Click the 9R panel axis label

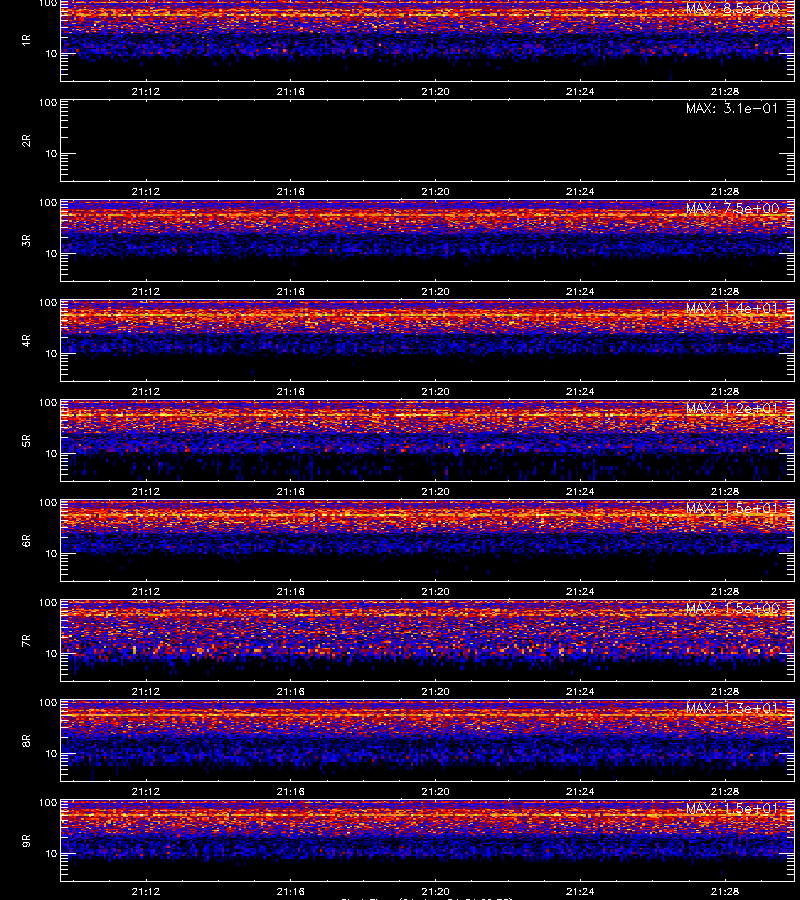pos(26,841)
